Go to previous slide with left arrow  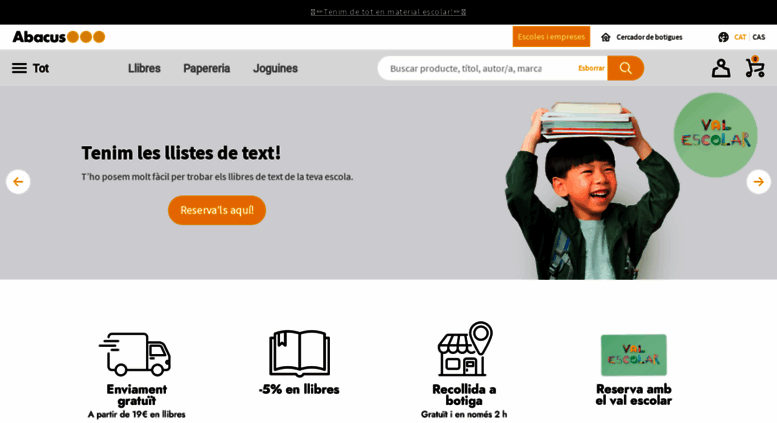click(18, 182)
